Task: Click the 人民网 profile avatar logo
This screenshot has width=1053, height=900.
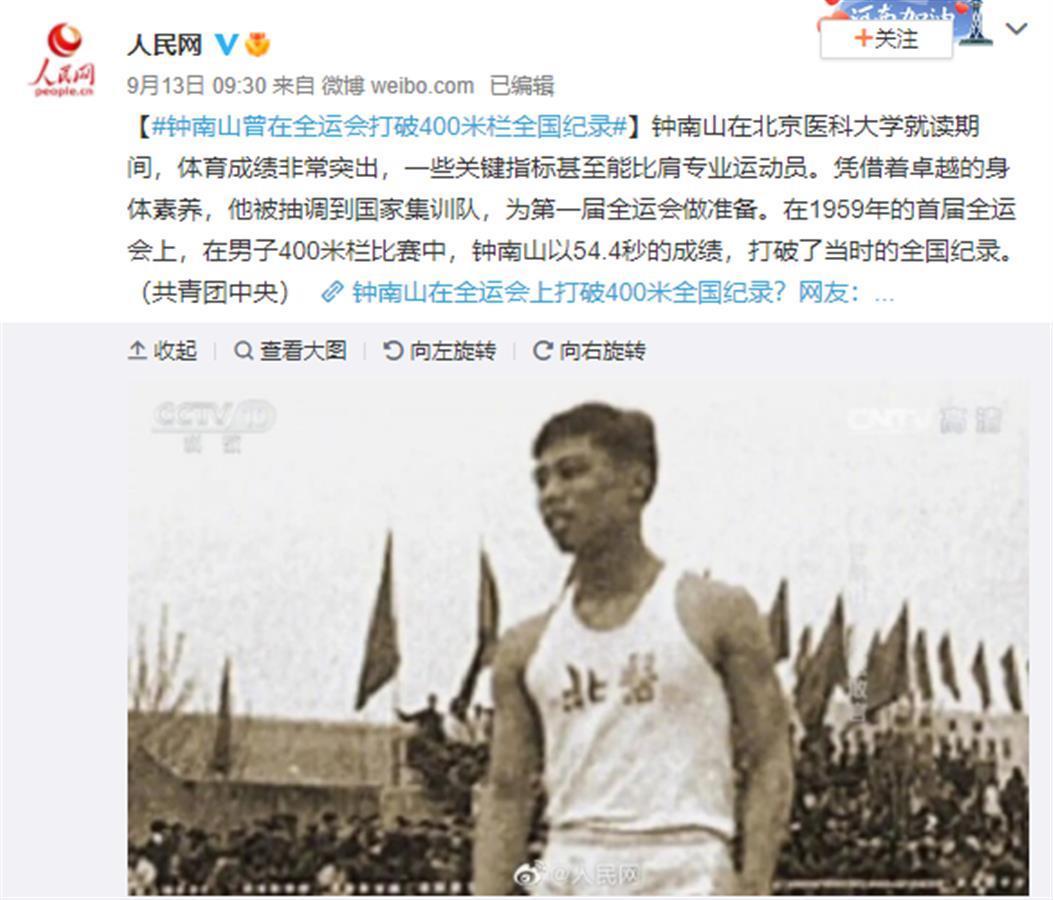Action: [x=62, y=60]
